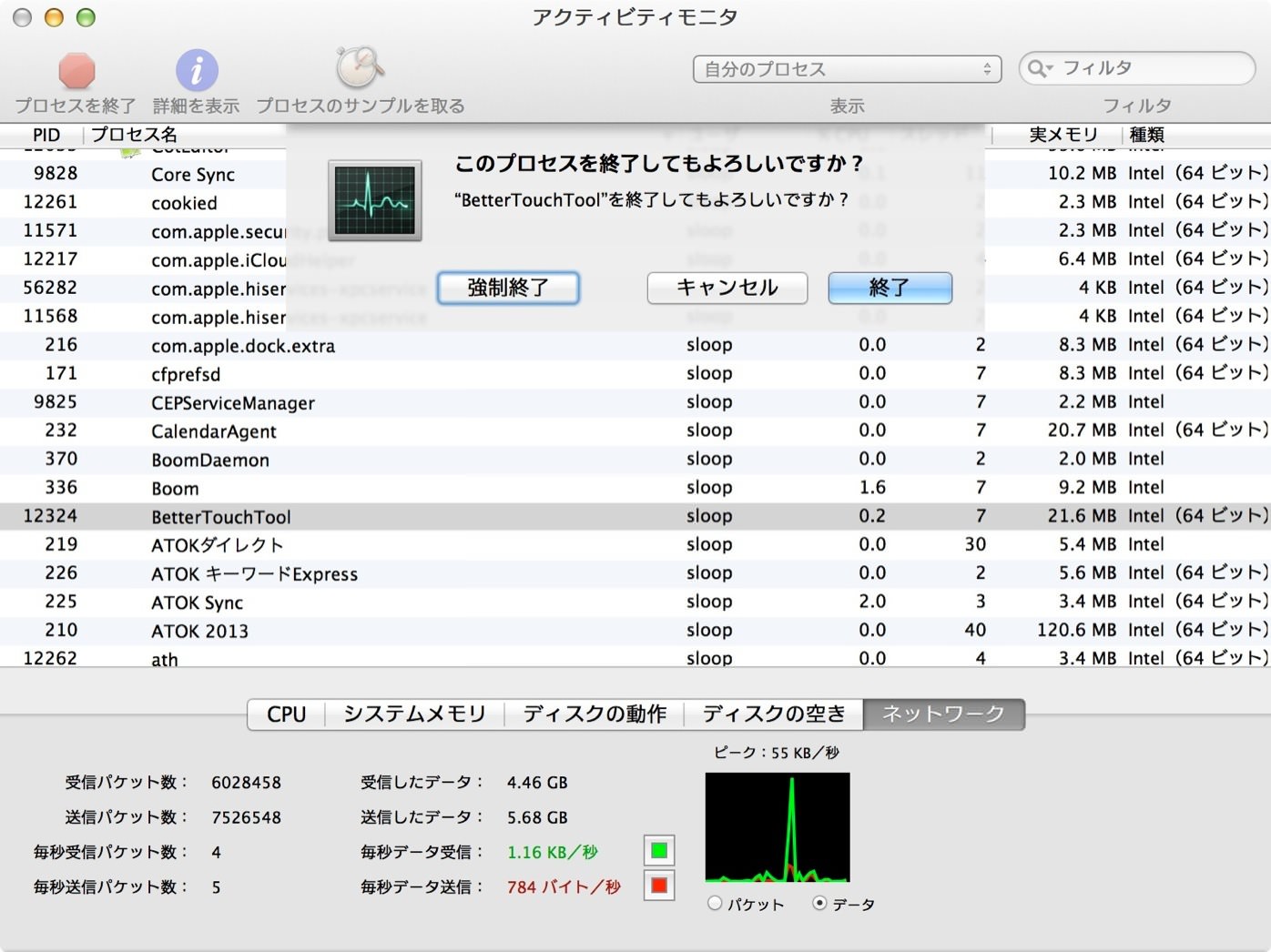
Task: Select the com.apple.dock.extra process row
Action: [635, 345]
